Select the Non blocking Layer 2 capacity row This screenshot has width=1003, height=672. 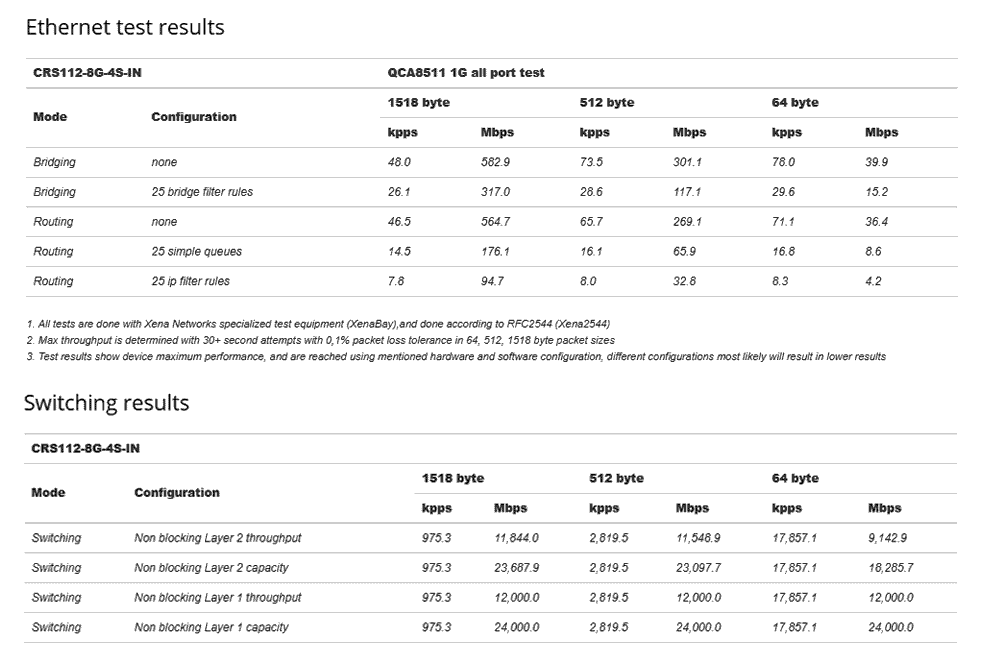(x=491, y=568)
